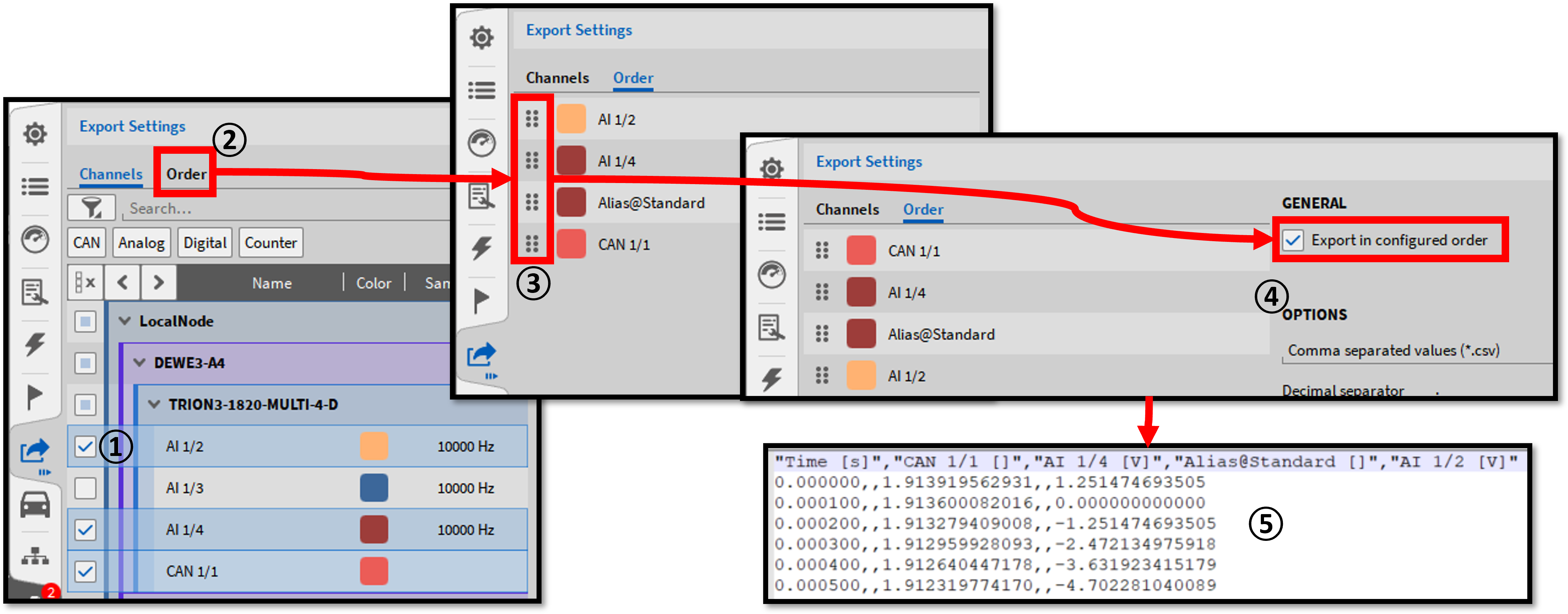Screen dimensions: 1568x614
Task: Filter channels by CAN button
Action: click(86, 243)
